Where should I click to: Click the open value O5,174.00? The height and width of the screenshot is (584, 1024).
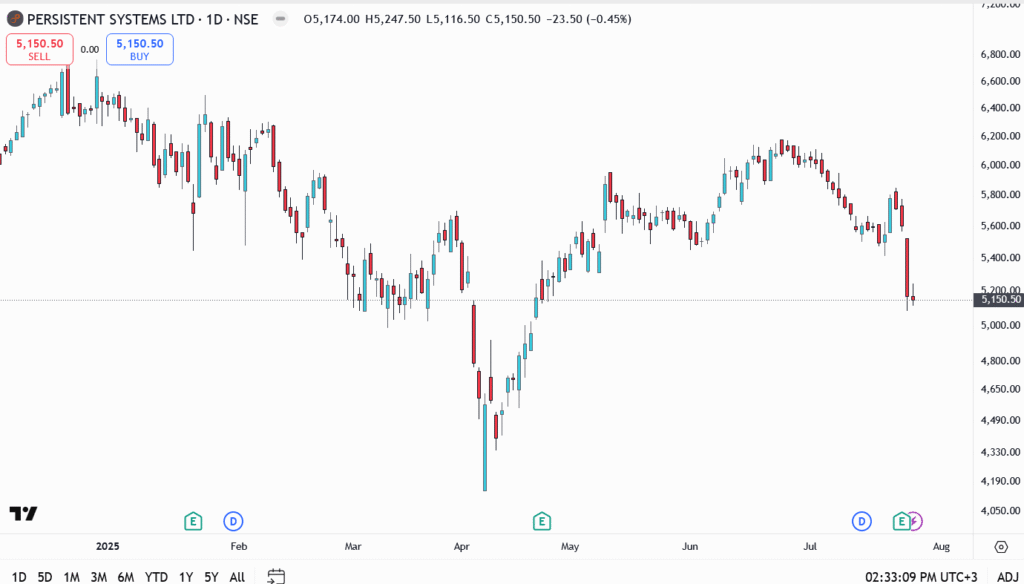[x=331, y=20]
